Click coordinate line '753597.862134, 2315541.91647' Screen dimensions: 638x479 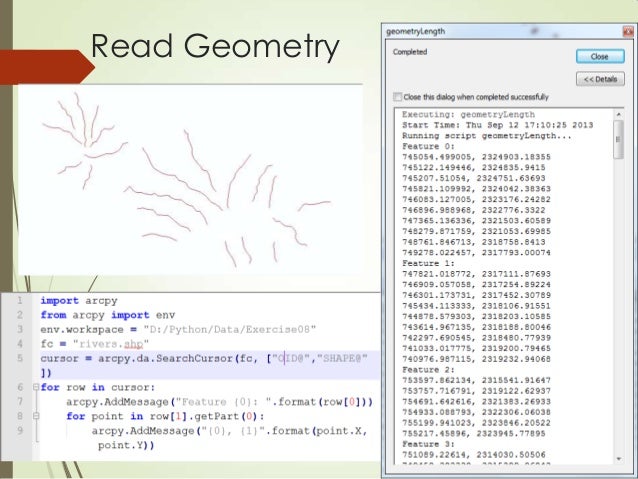[x=476, y=380]
